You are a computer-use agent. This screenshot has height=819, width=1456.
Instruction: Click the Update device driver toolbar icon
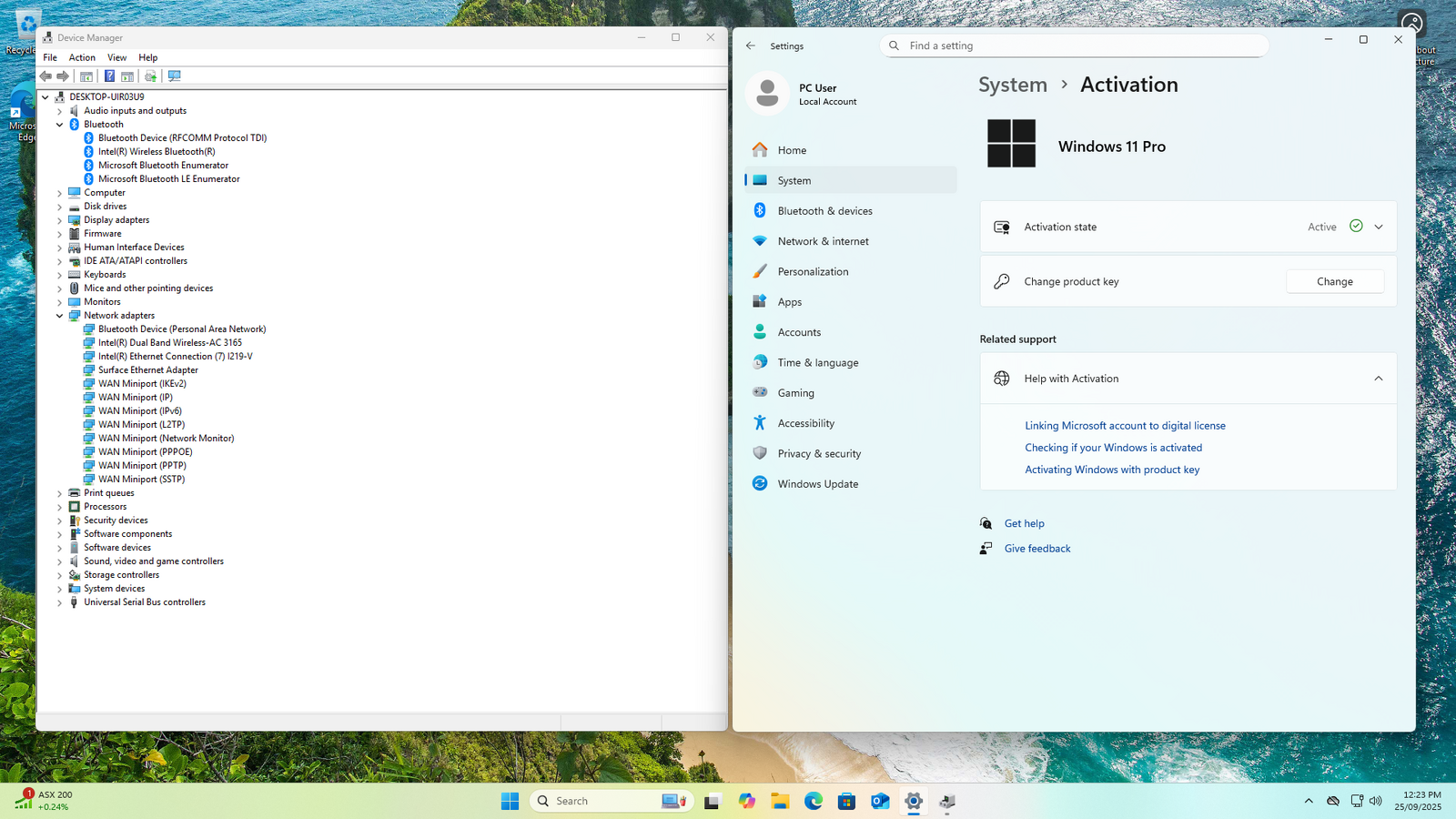[151, 76]
